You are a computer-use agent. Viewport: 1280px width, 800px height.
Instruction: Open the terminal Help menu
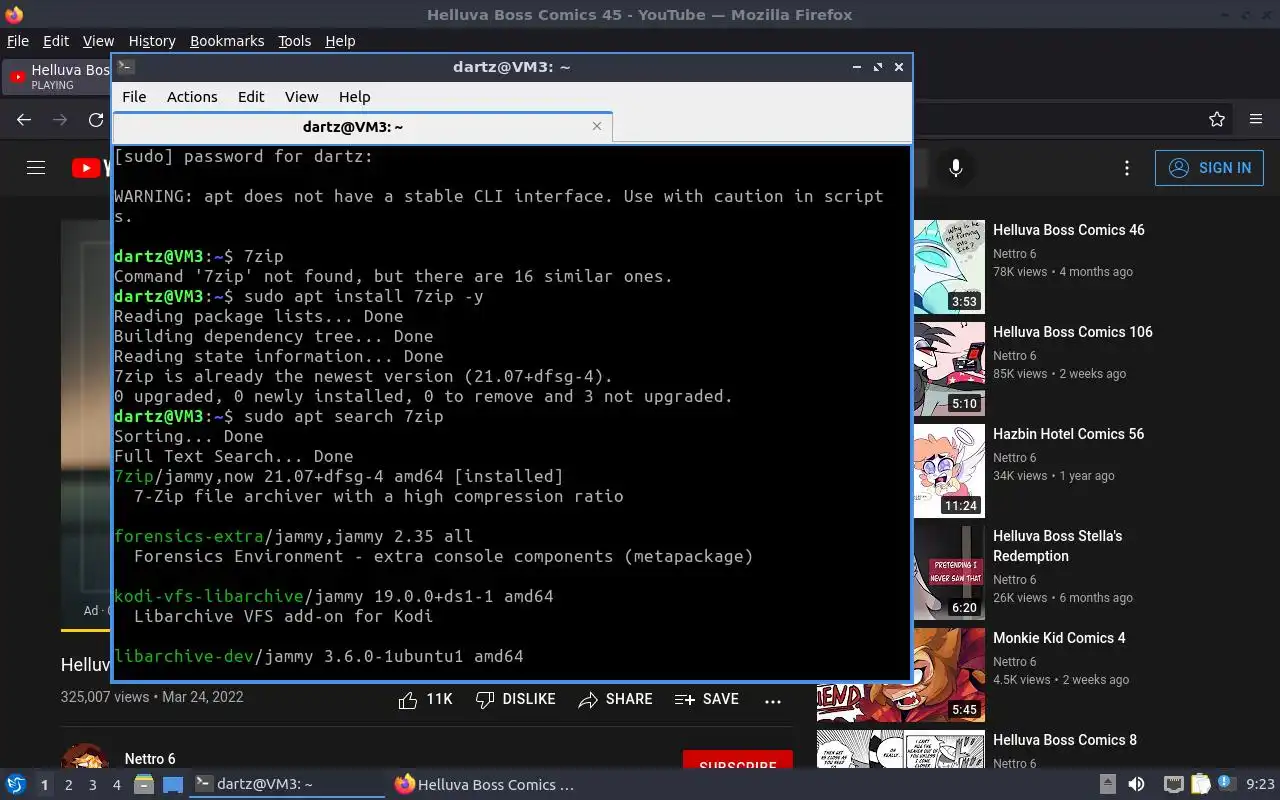click(x=354, y=97)
